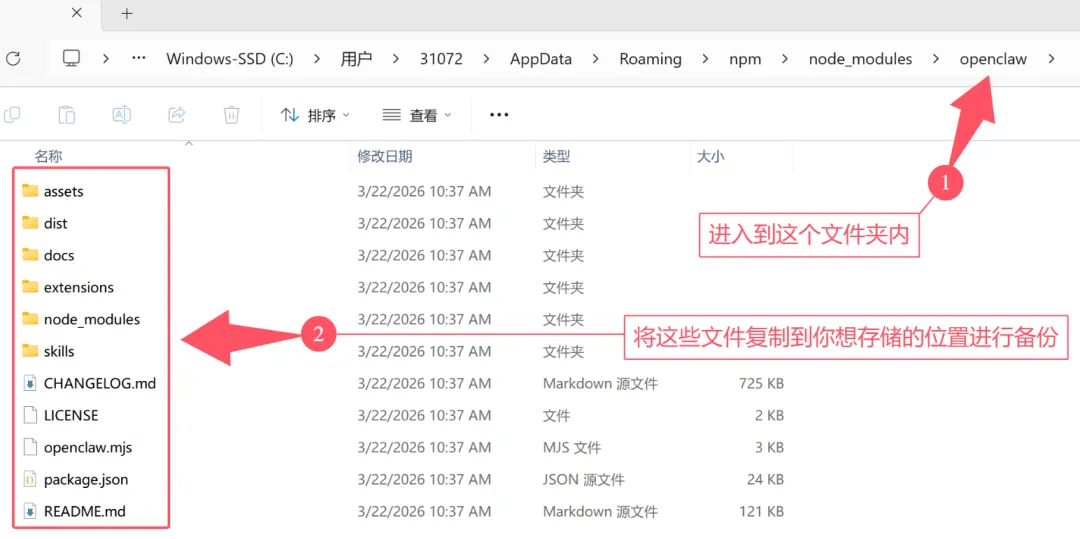The image size is (1080, 539).
Task: Expand chevron after npm breadcrumb
Action: pos(785,59)
